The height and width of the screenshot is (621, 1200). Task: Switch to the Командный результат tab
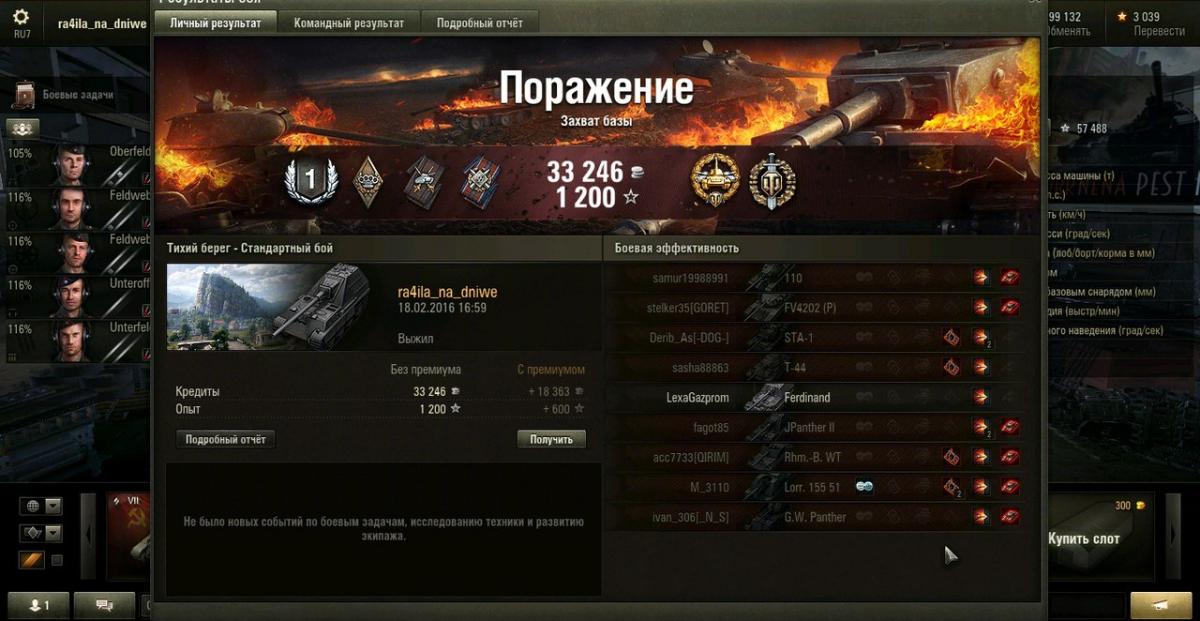349,23
